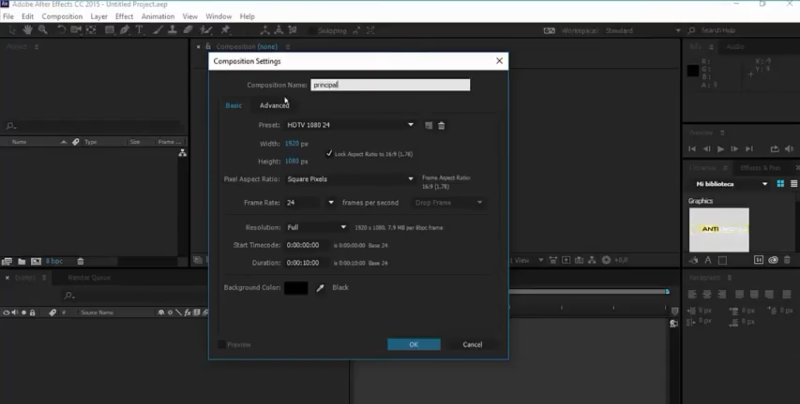Jump to first frame in Preview panel

[x=692, y=149]
